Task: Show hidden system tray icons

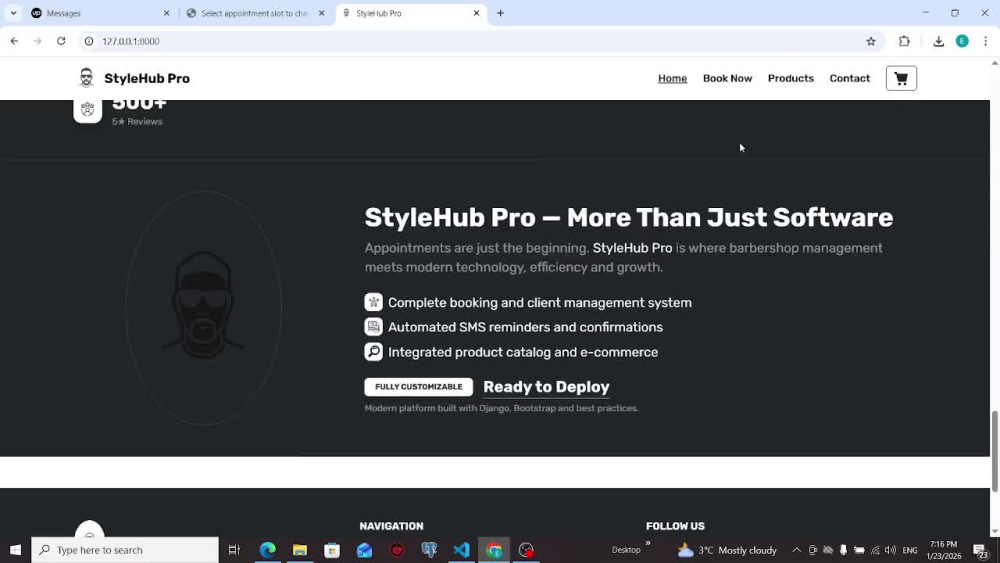Action: (797, 550)
